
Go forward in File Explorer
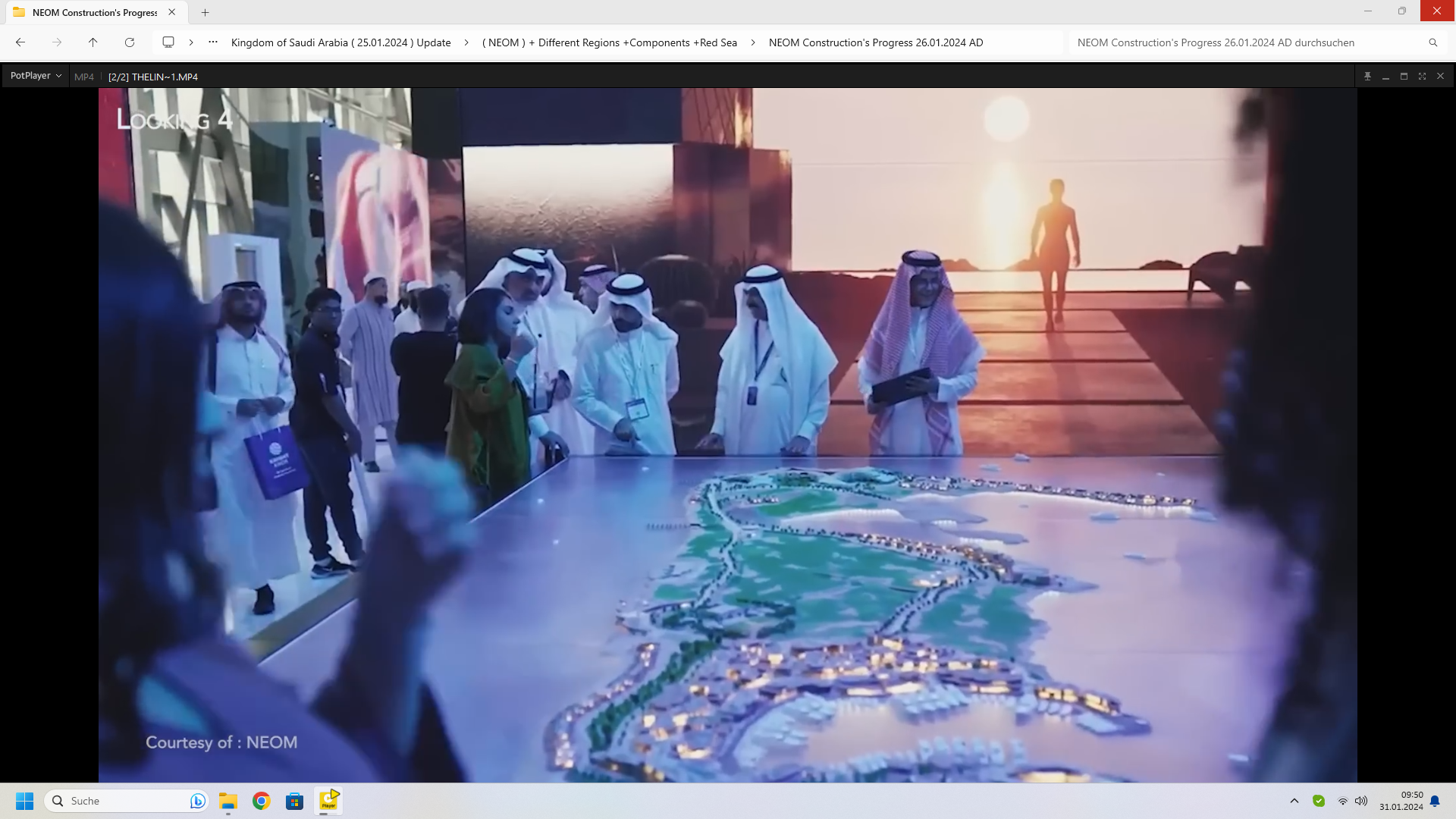[x=57, y=42]
